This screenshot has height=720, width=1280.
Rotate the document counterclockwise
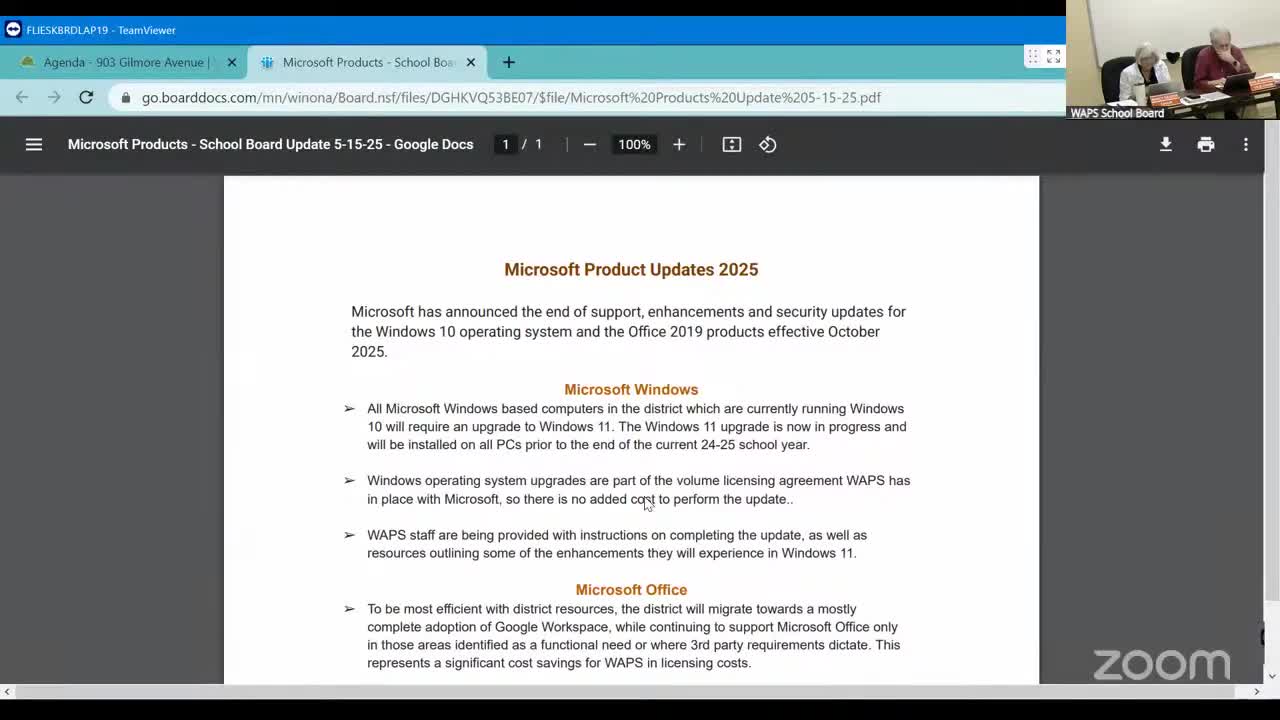(x=768, y=144)
